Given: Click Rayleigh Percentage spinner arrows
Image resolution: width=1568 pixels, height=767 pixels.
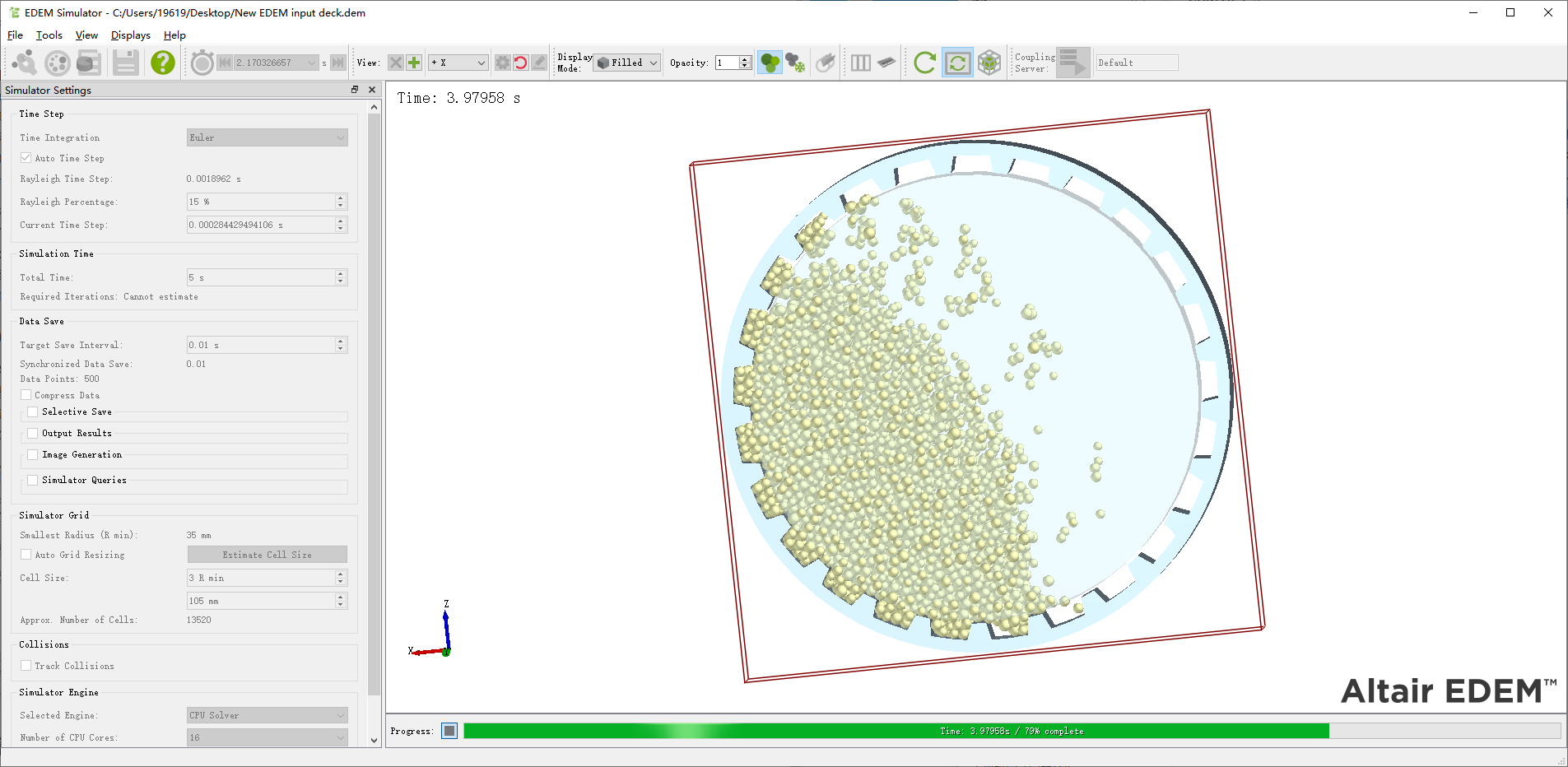Looking at the screenshot, I should tap(341, 202).
